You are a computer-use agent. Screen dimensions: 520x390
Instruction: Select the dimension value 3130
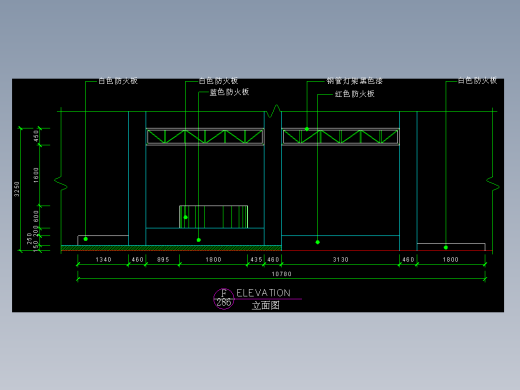click(x=340, y=260)
